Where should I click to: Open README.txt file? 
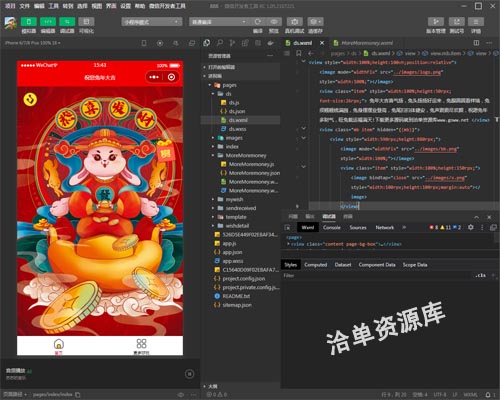click(x=236, y=296)
